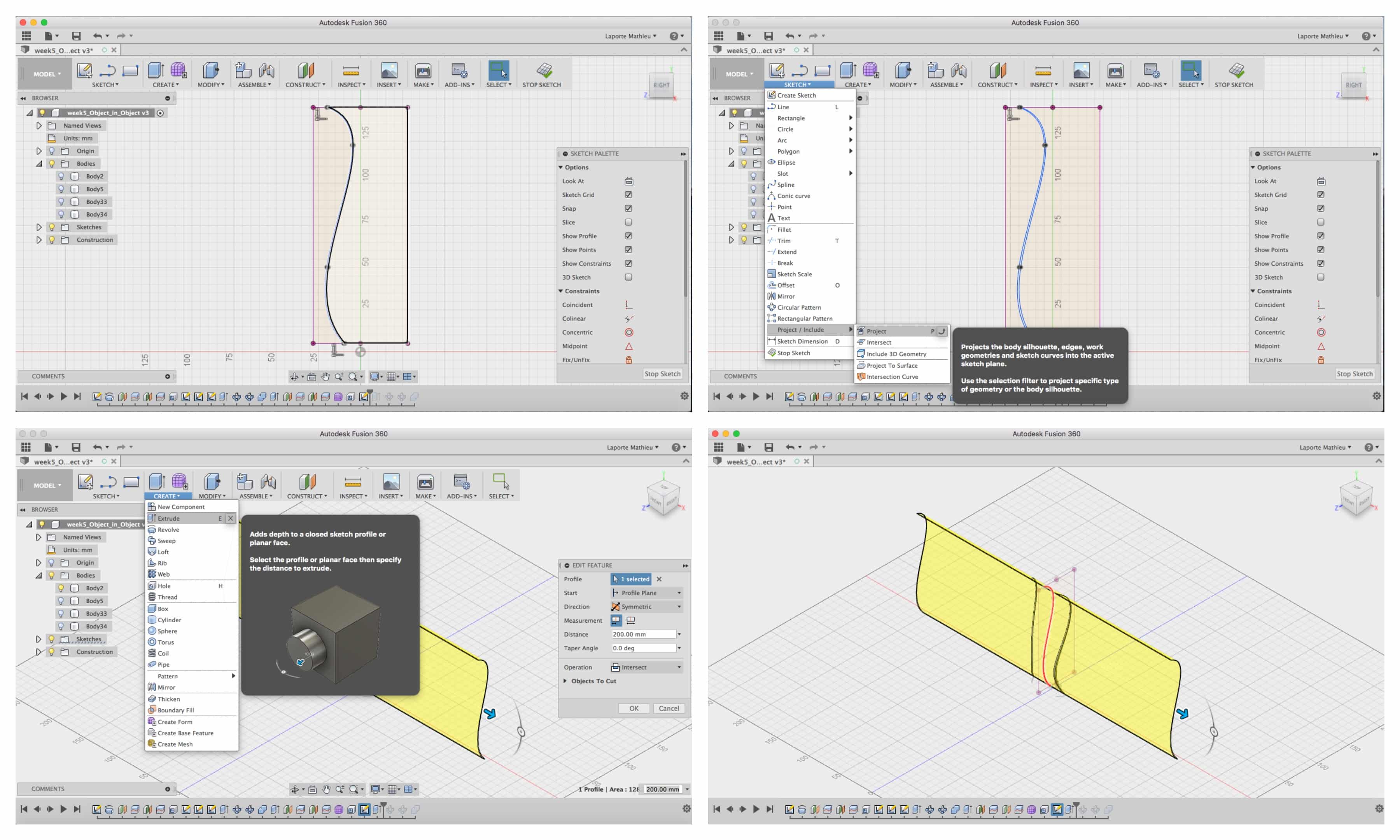Select Boundary Fill in Create menu
This screenshot has width=1400, height=840.
coord(191,710)
